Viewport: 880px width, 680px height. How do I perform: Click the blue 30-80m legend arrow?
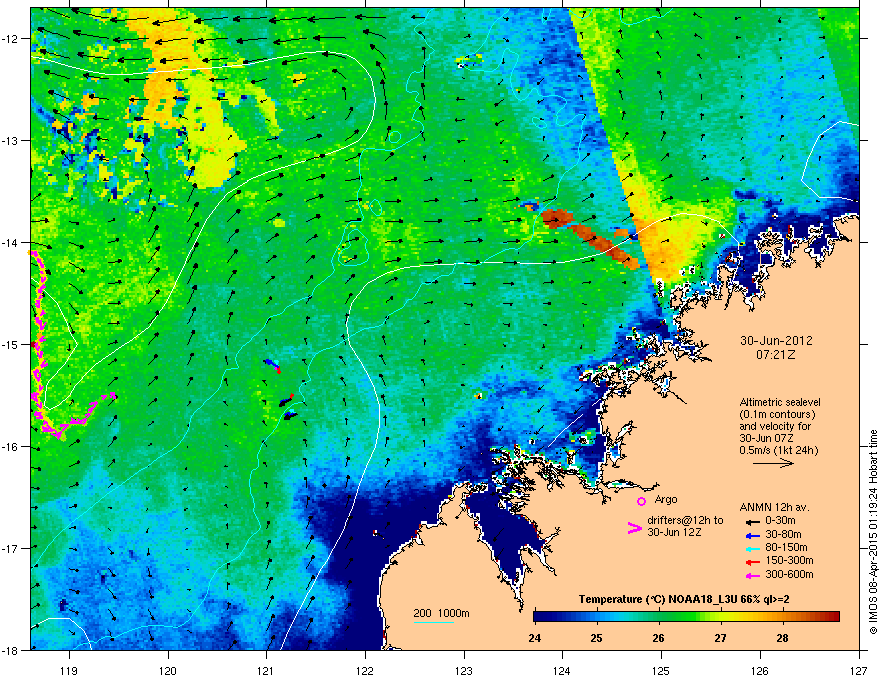753,535
